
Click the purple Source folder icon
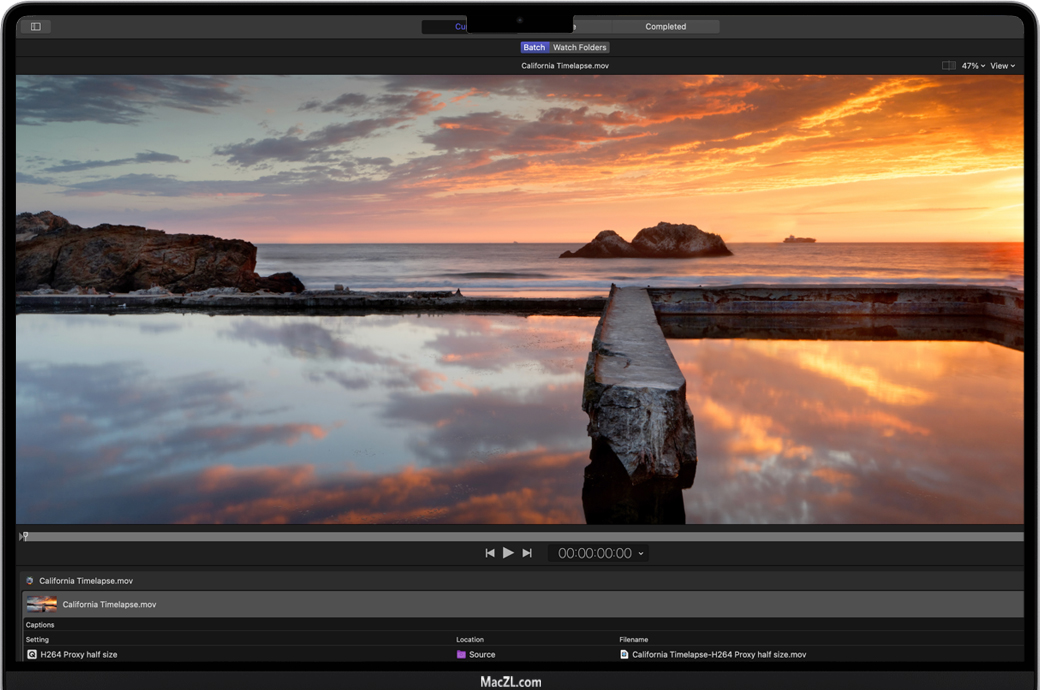point(461,654)
